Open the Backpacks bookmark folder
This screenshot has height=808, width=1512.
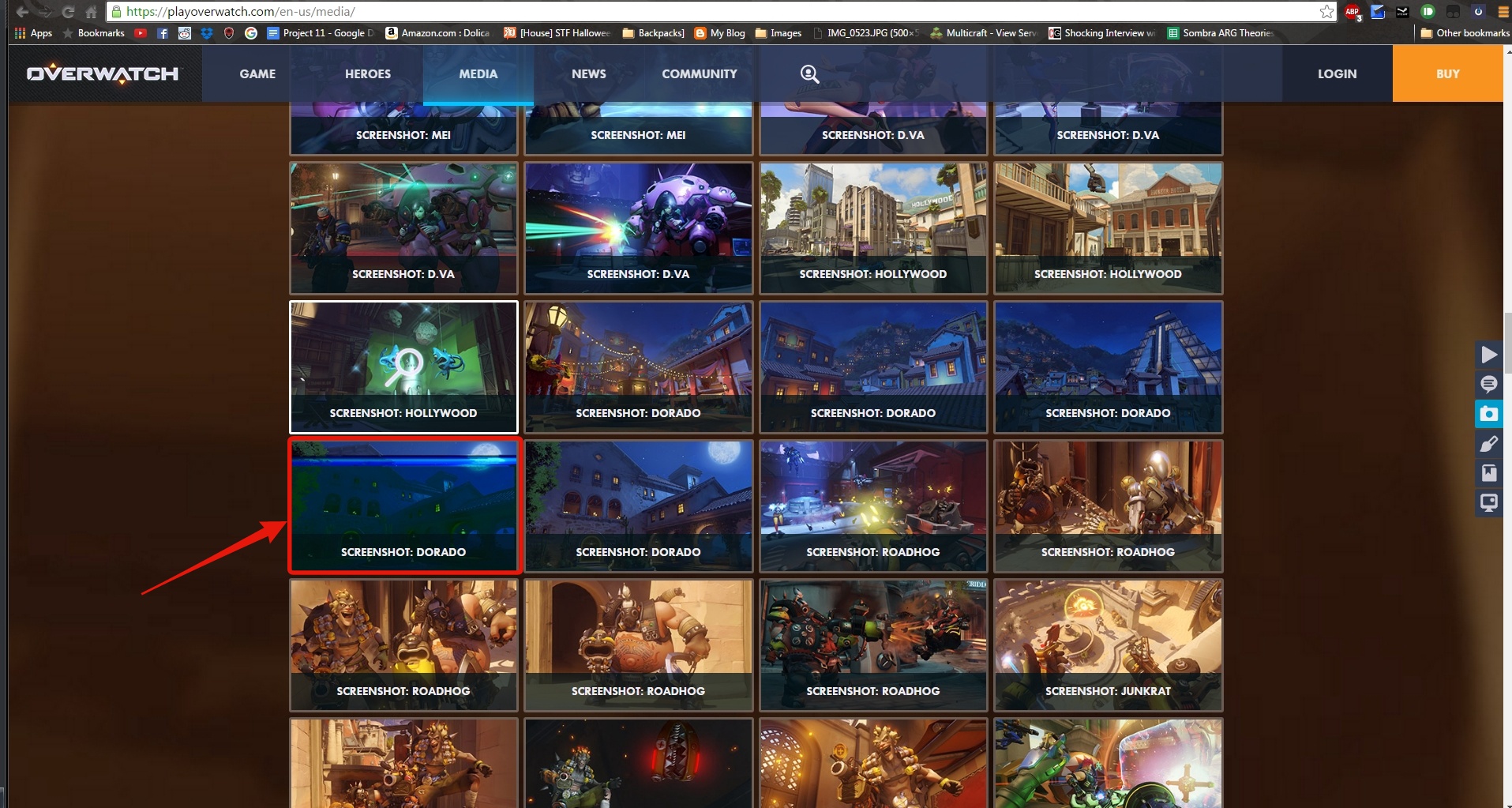pos(654,33)
